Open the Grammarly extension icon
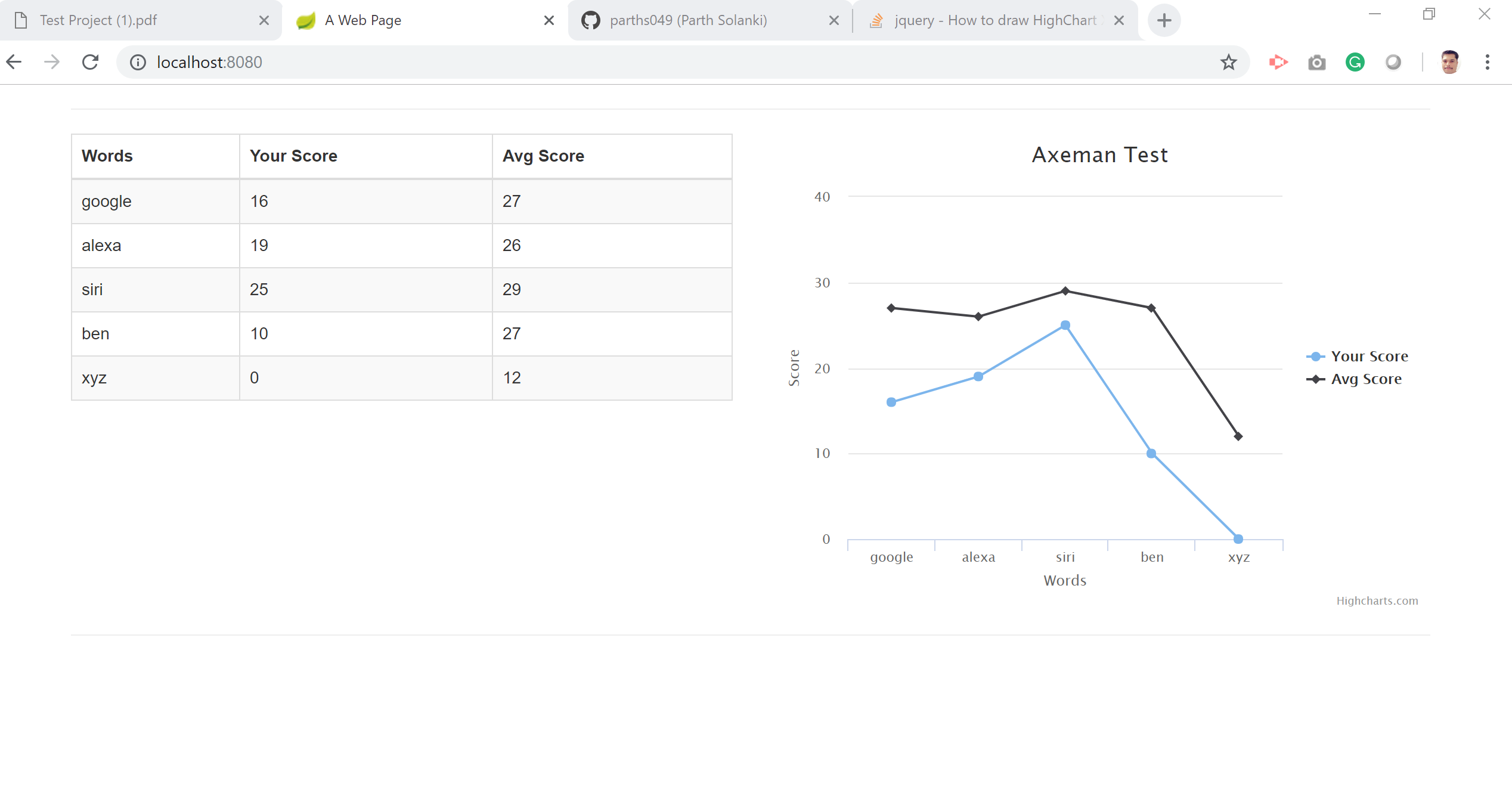Screen dimensions: 1512x808 tap(1355, 62)
